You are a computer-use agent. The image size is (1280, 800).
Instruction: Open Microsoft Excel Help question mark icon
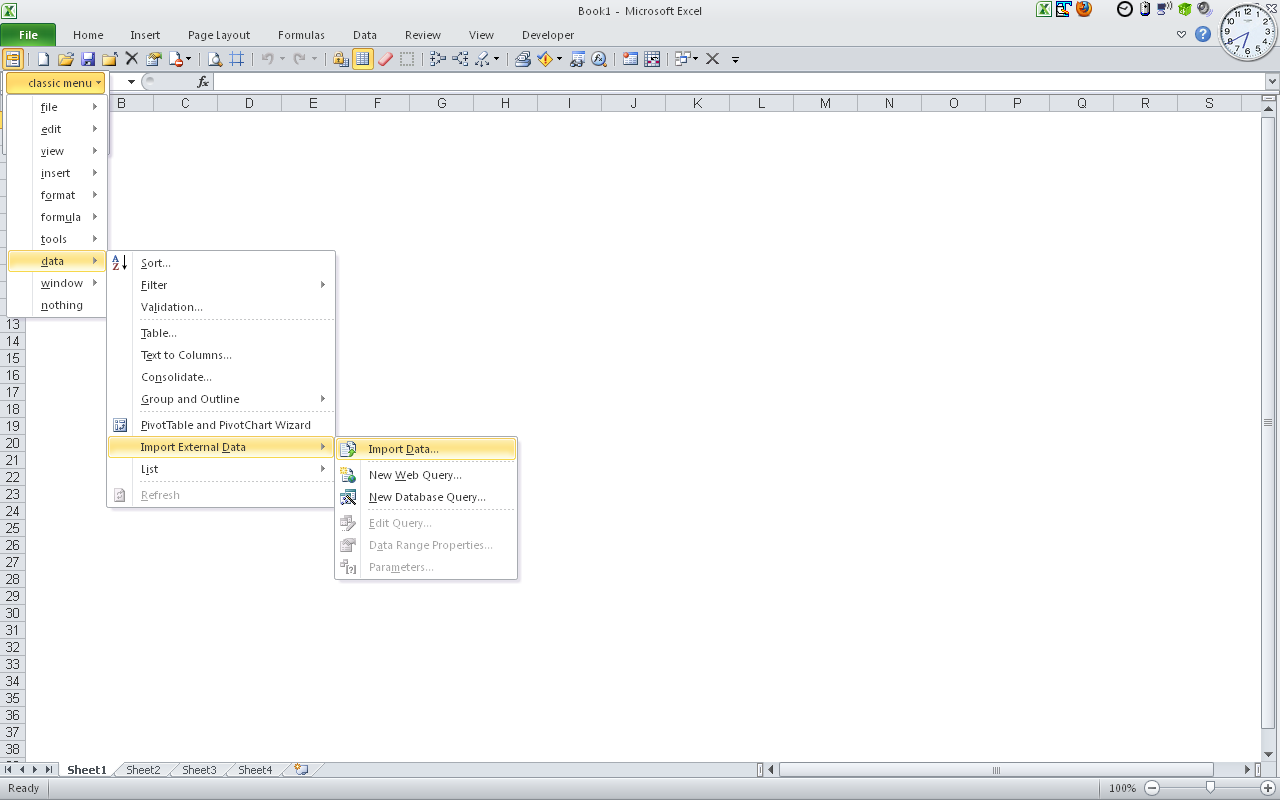point(1203,34)
